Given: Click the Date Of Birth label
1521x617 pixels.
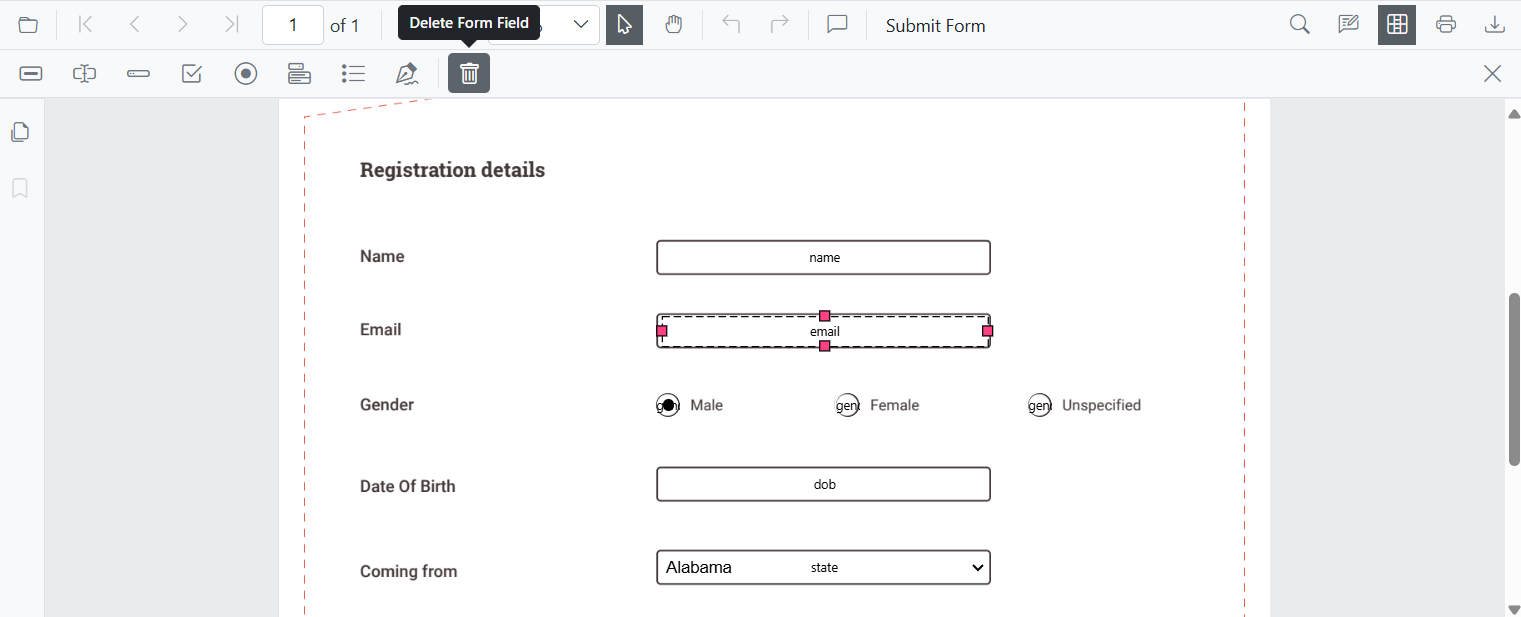Looking at the screenshot, I should point(408,487).
